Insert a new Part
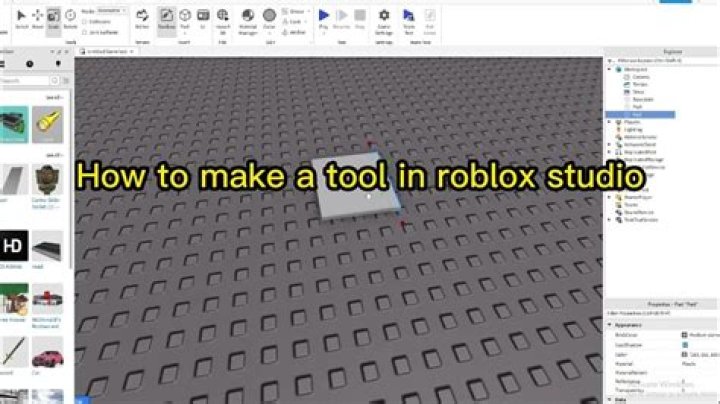The image size is (720, 404). 185,16
